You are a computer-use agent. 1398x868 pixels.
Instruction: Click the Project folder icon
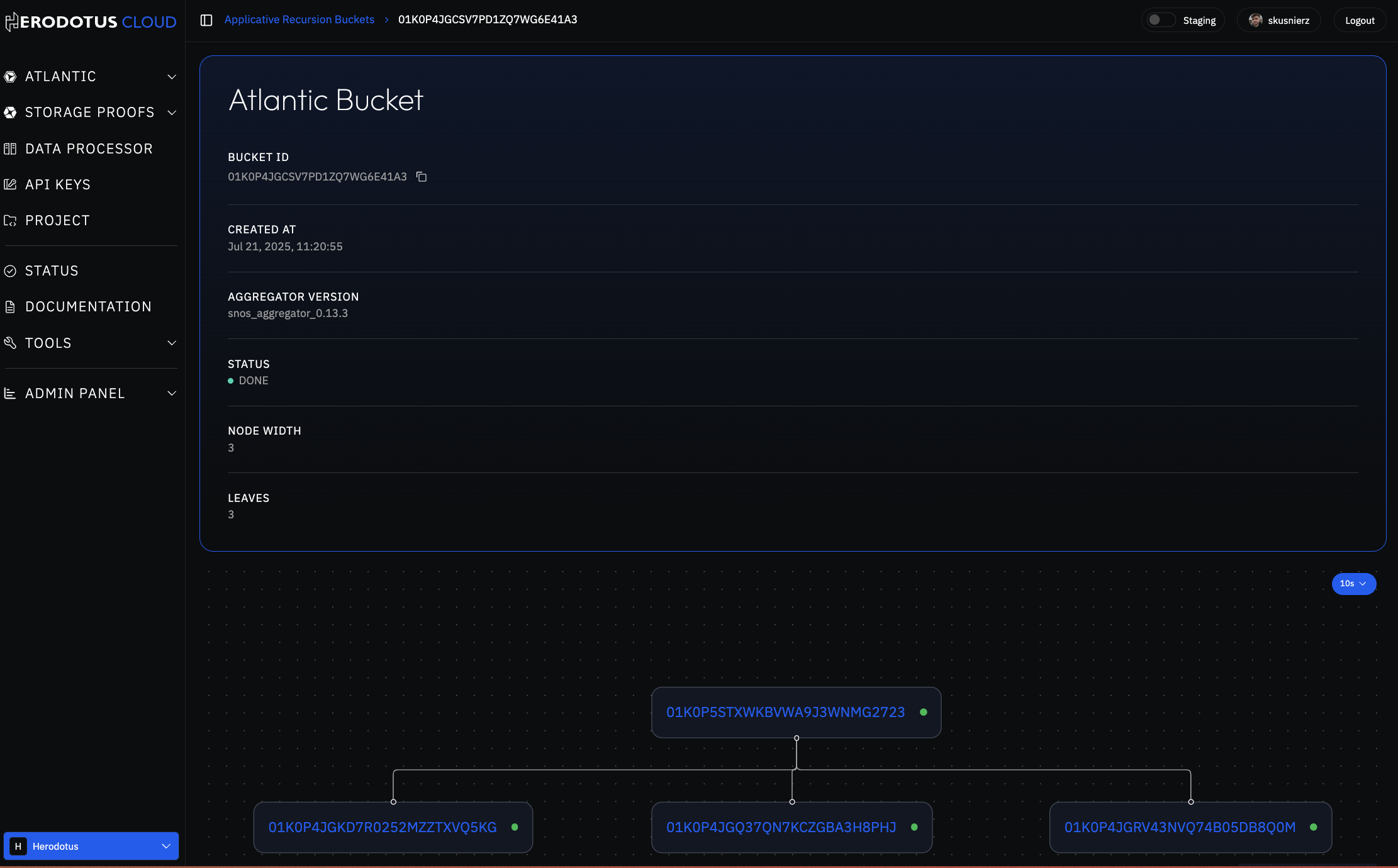(x=10, y=221)
